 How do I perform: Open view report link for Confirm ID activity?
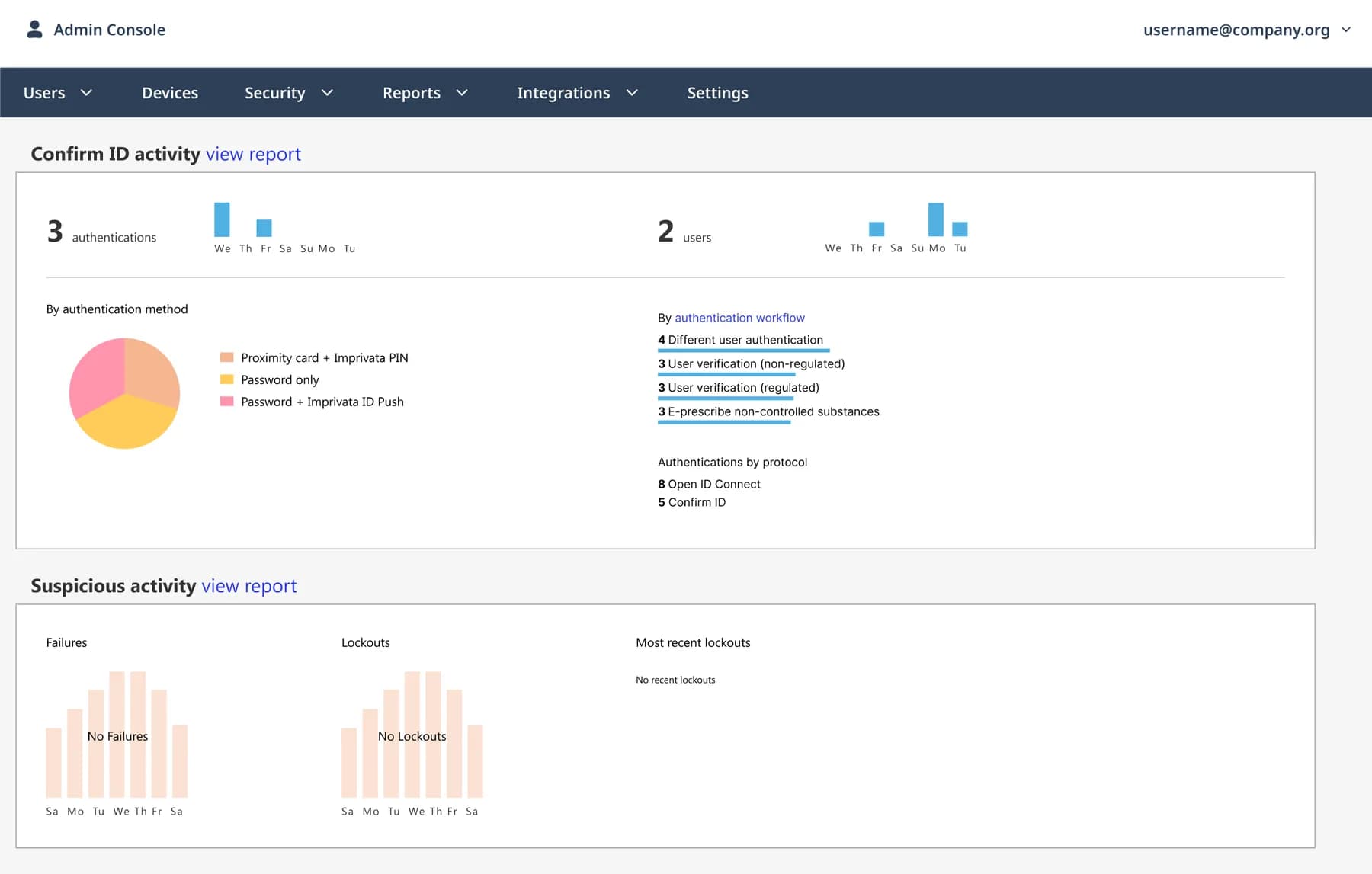coord(253,154)
